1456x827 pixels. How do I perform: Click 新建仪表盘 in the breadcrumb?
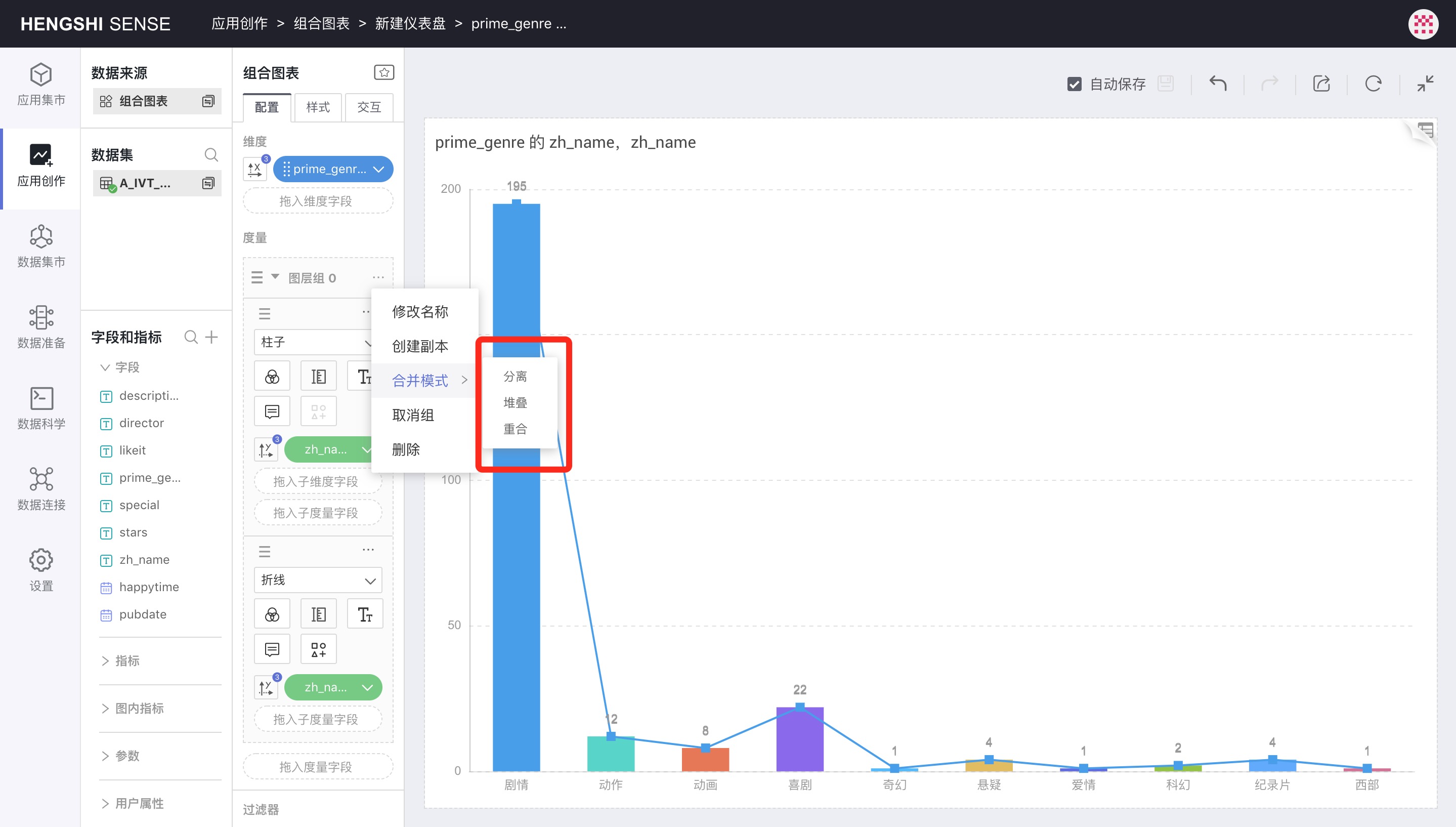410,23
